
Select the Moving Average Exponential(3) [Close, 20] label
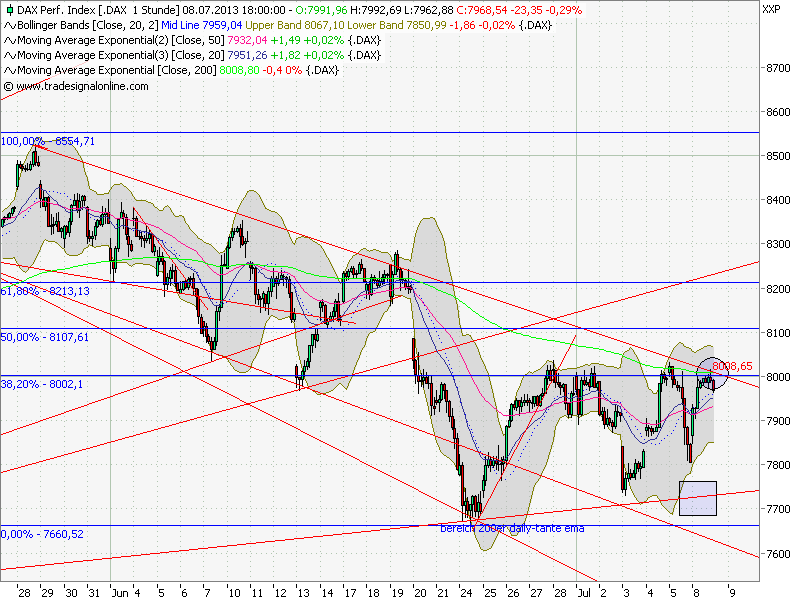(x=121, y=56)
